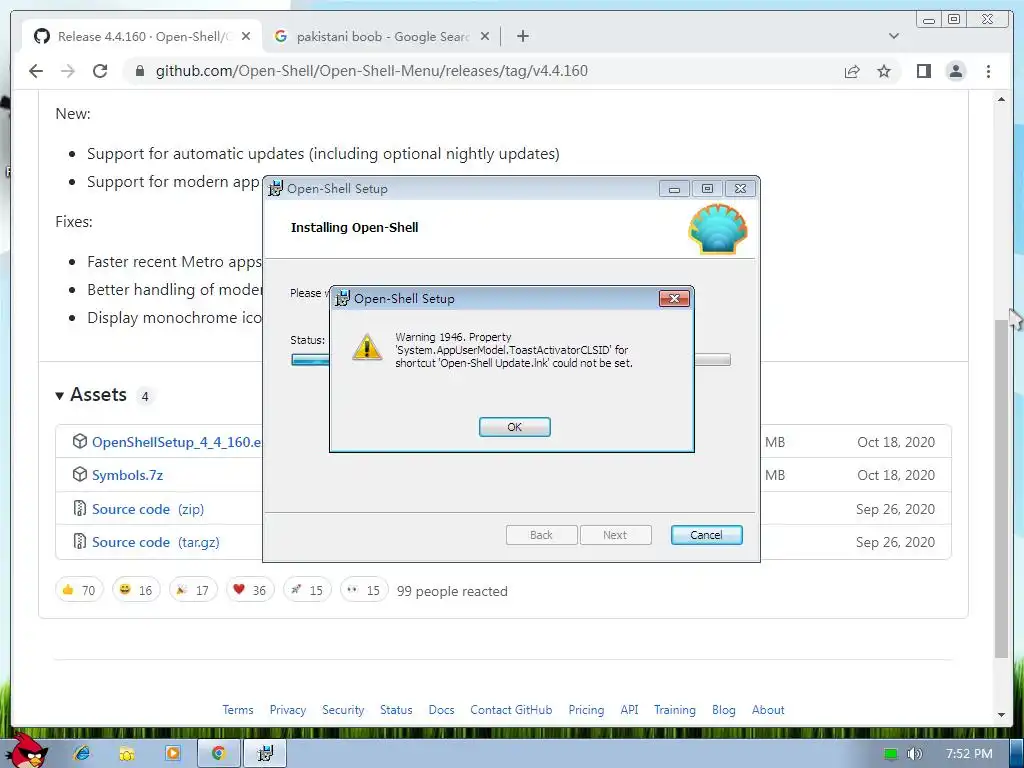Open the Chrome profile avatar menu
Image resolution: width=1024 pixels, height=768 pixels.
(x=955, y=71)
